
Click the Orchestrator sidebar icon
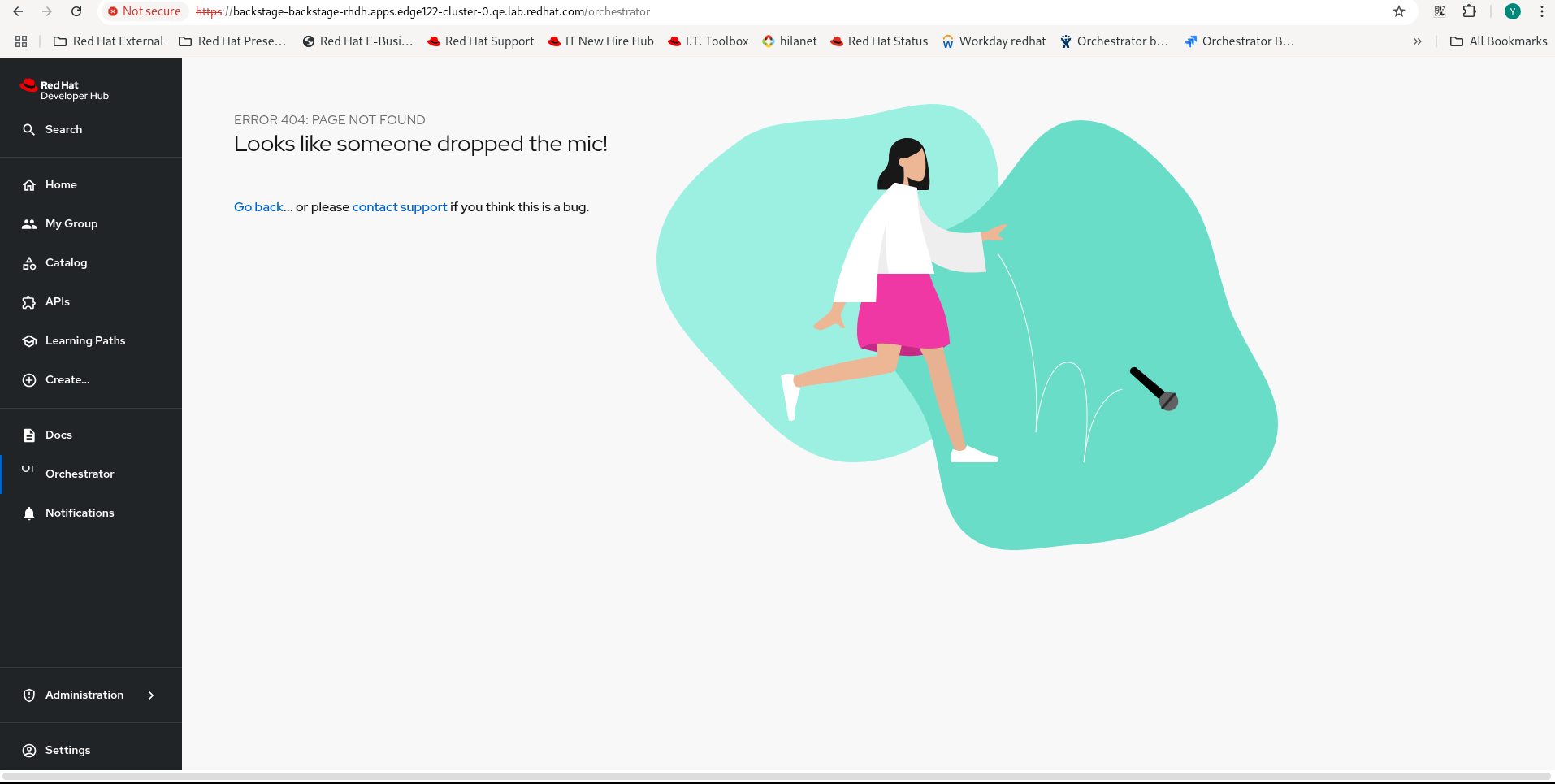(x=29, y=469)
